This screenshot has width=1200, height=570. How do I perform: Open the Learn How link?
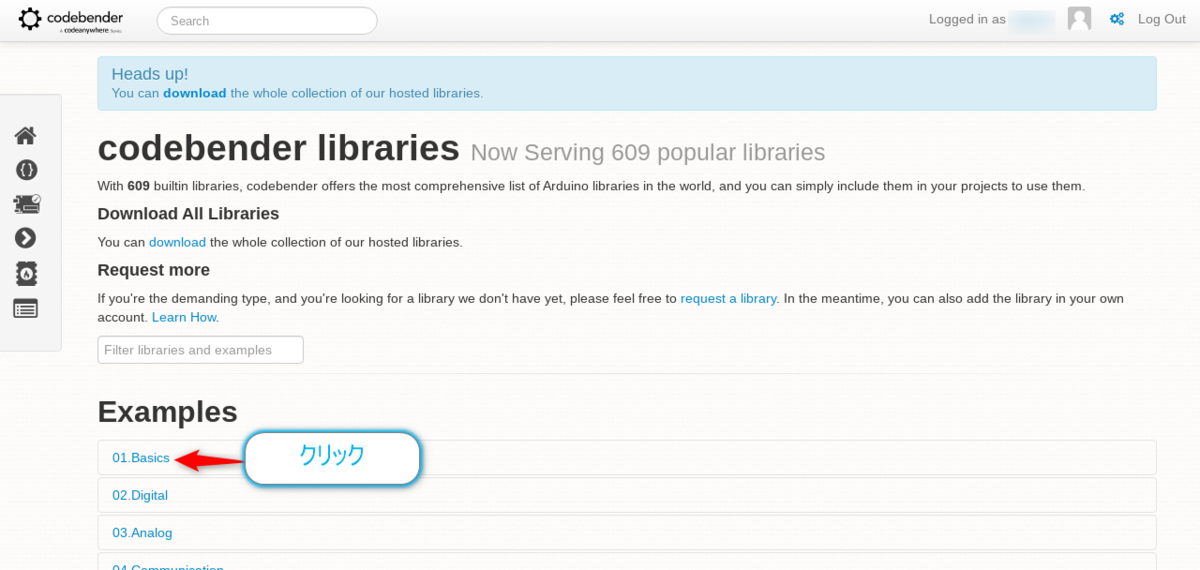pyautogui.click(x=185, y=317)
